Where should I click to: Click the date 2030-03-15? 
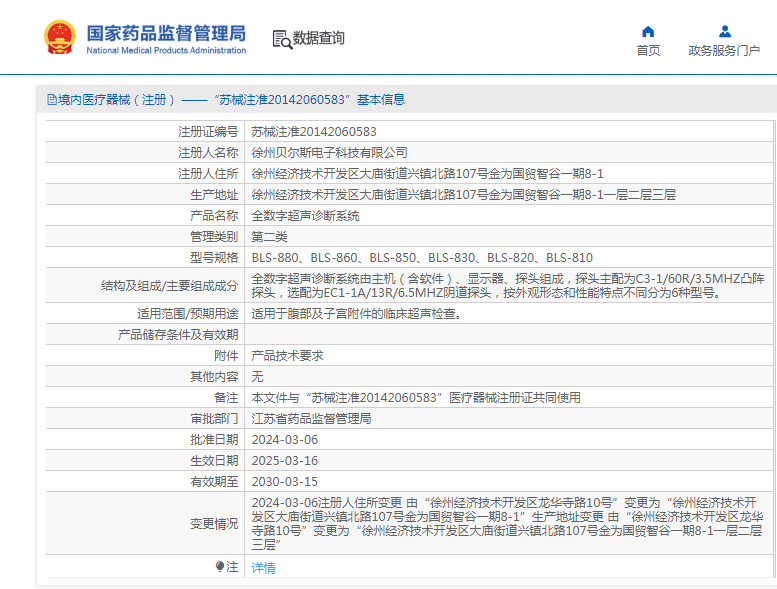(x=284, y=482)
